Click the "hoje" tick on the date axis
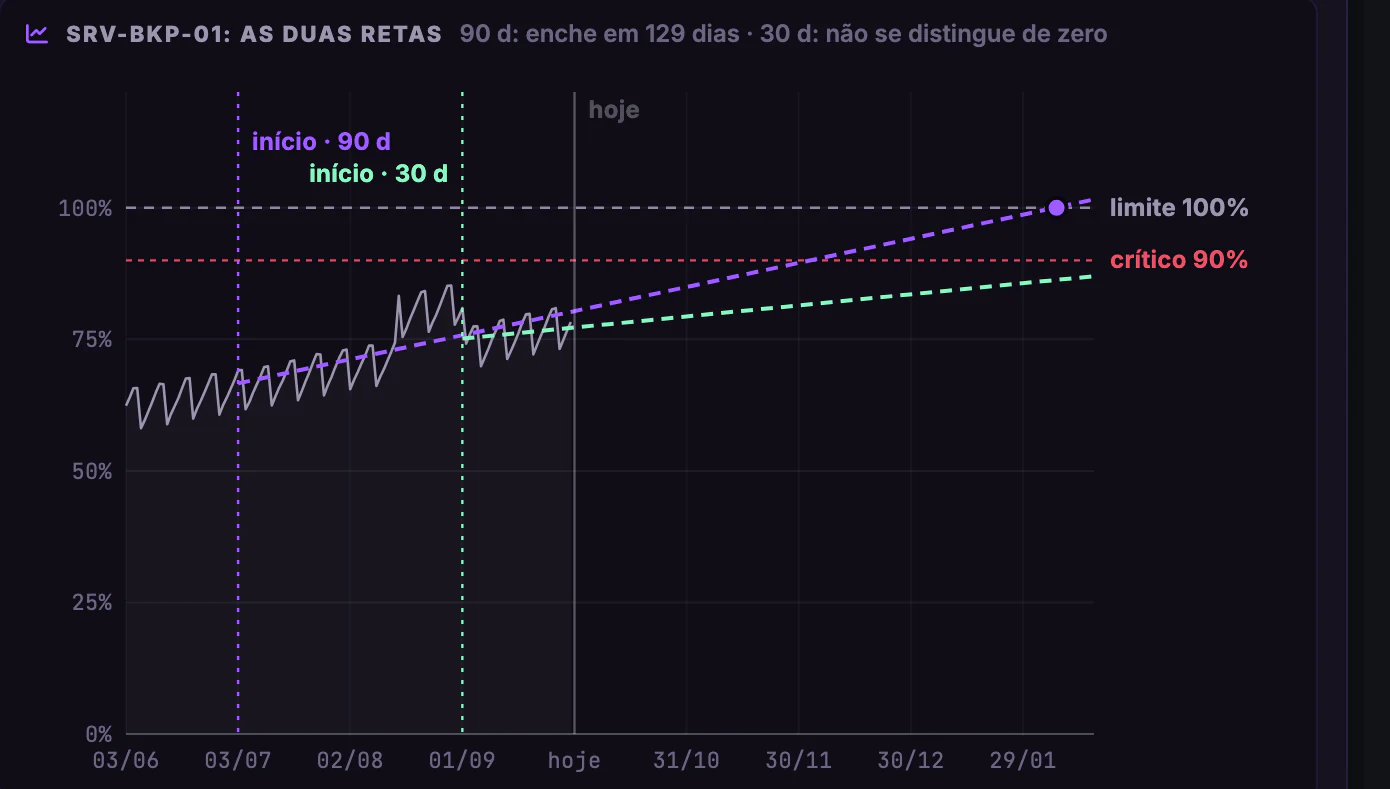This screenshot has height=789, width=1390. 574,761
